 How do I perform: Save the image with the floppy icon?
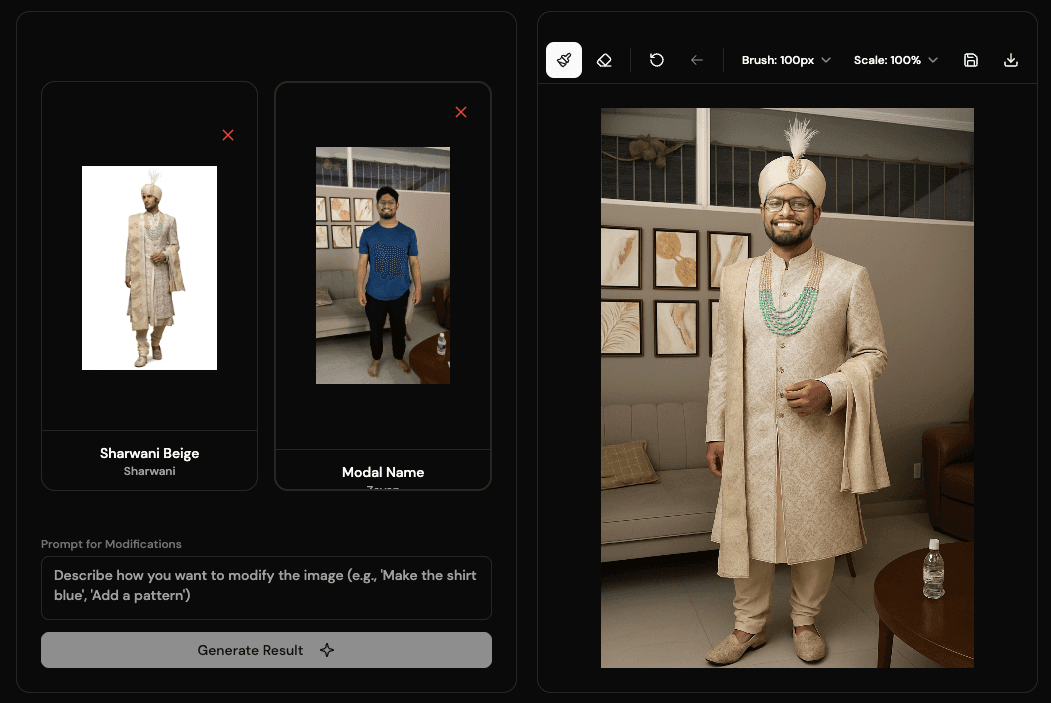click(971, 60)
